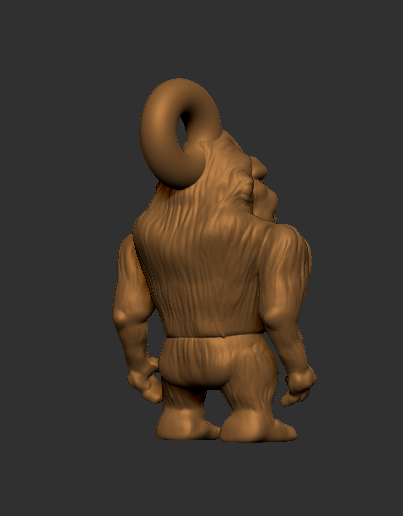Click the model's left clenched fist
The width and height of the screenshot is (403, 516).
[144, 381]
